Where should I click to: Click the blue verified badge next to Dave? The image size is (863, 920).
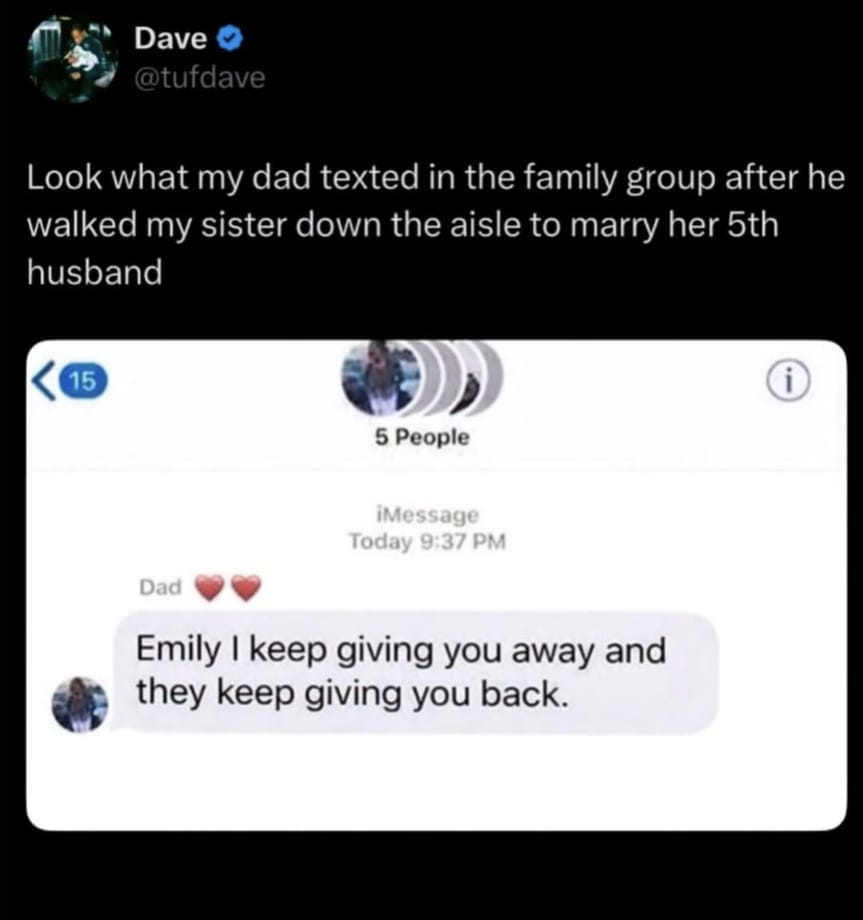[x=231, y=40]
